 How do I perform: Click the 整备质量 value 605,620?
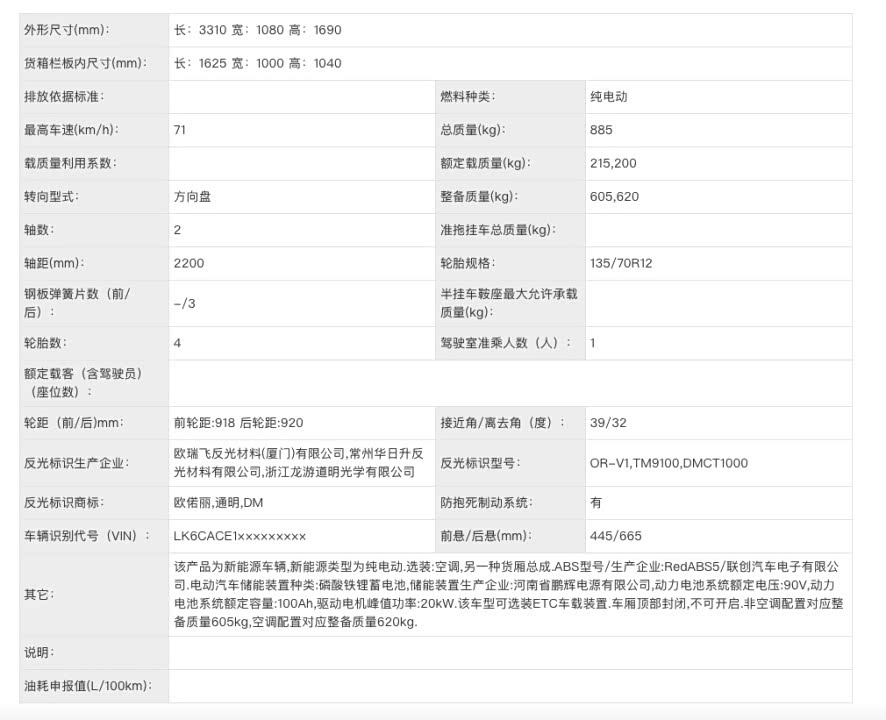click(614, 197)
